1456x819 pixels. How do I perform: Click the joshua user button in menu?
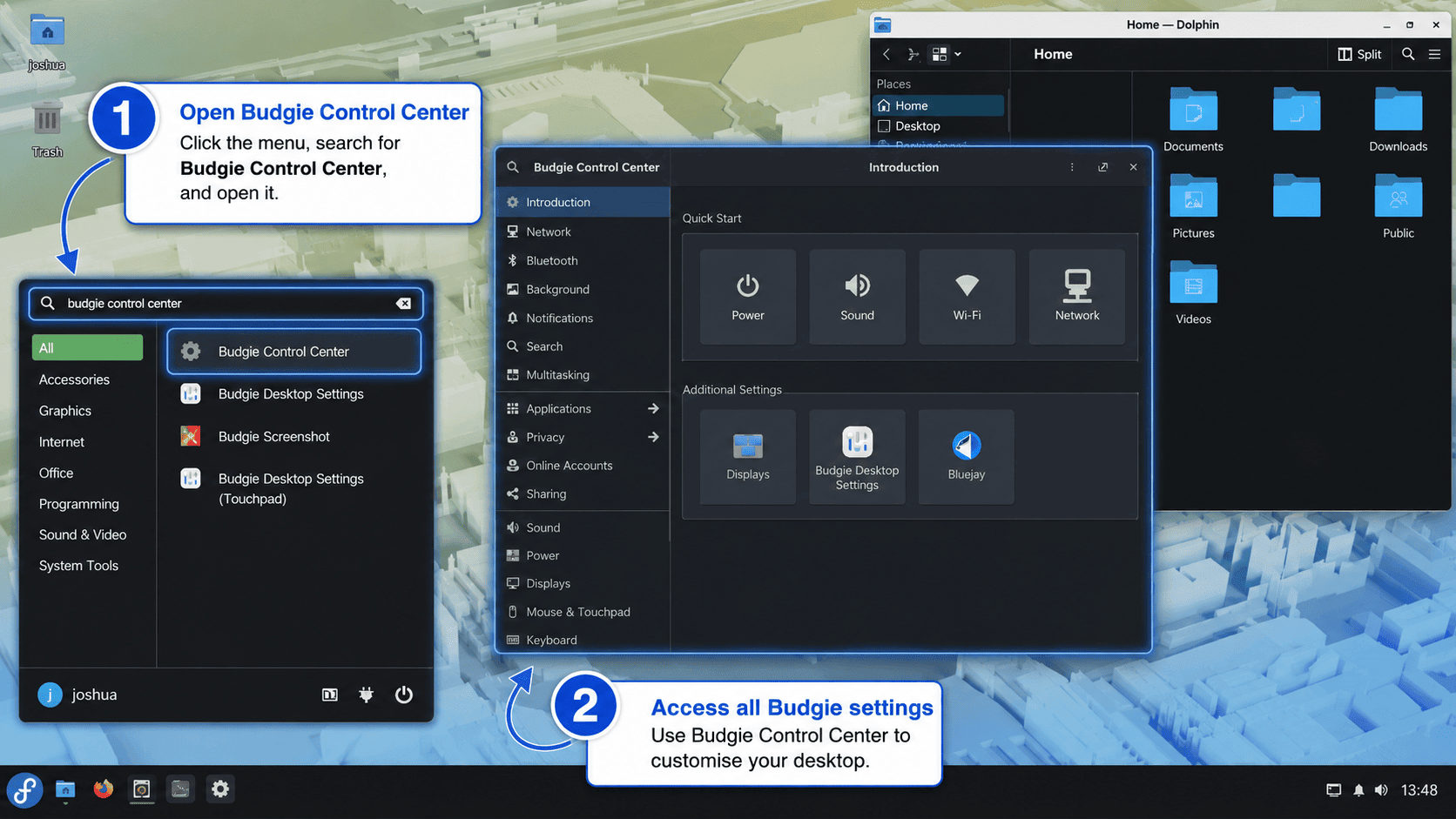[78, 695]
